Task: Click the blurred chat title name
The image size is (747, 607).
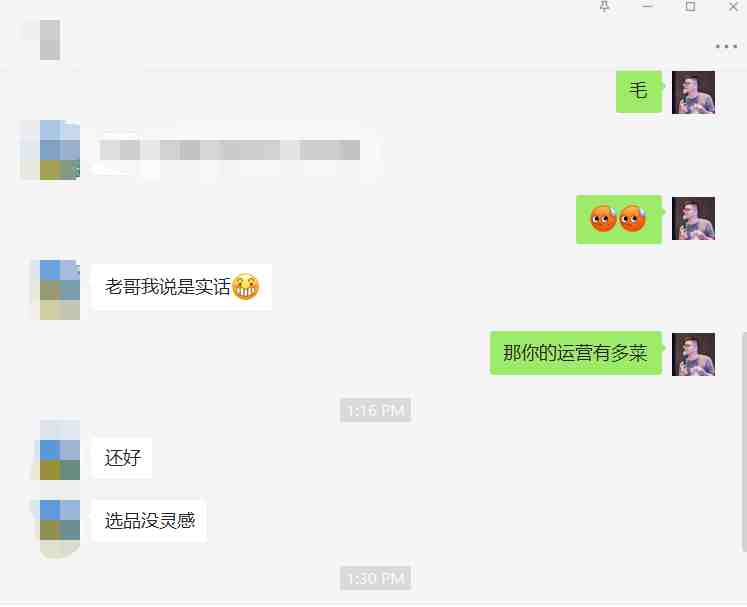Action: 50,40
